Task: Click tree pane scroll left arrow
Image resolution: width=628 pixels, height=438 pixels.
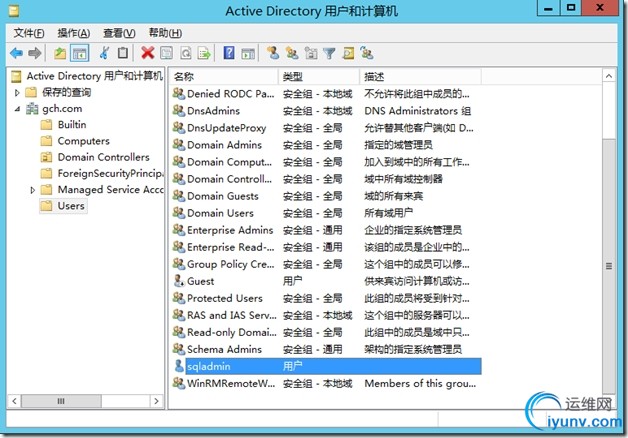Action: pos(14,401)
